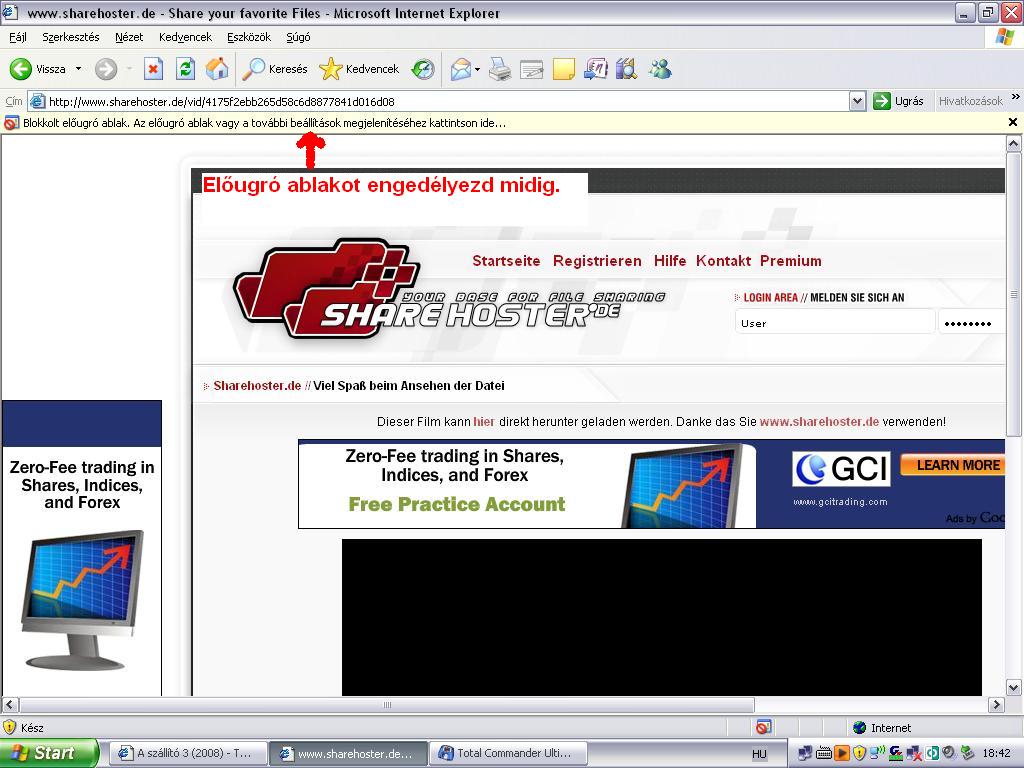Close the pop-up blocker information bar

click(1012, 122)
